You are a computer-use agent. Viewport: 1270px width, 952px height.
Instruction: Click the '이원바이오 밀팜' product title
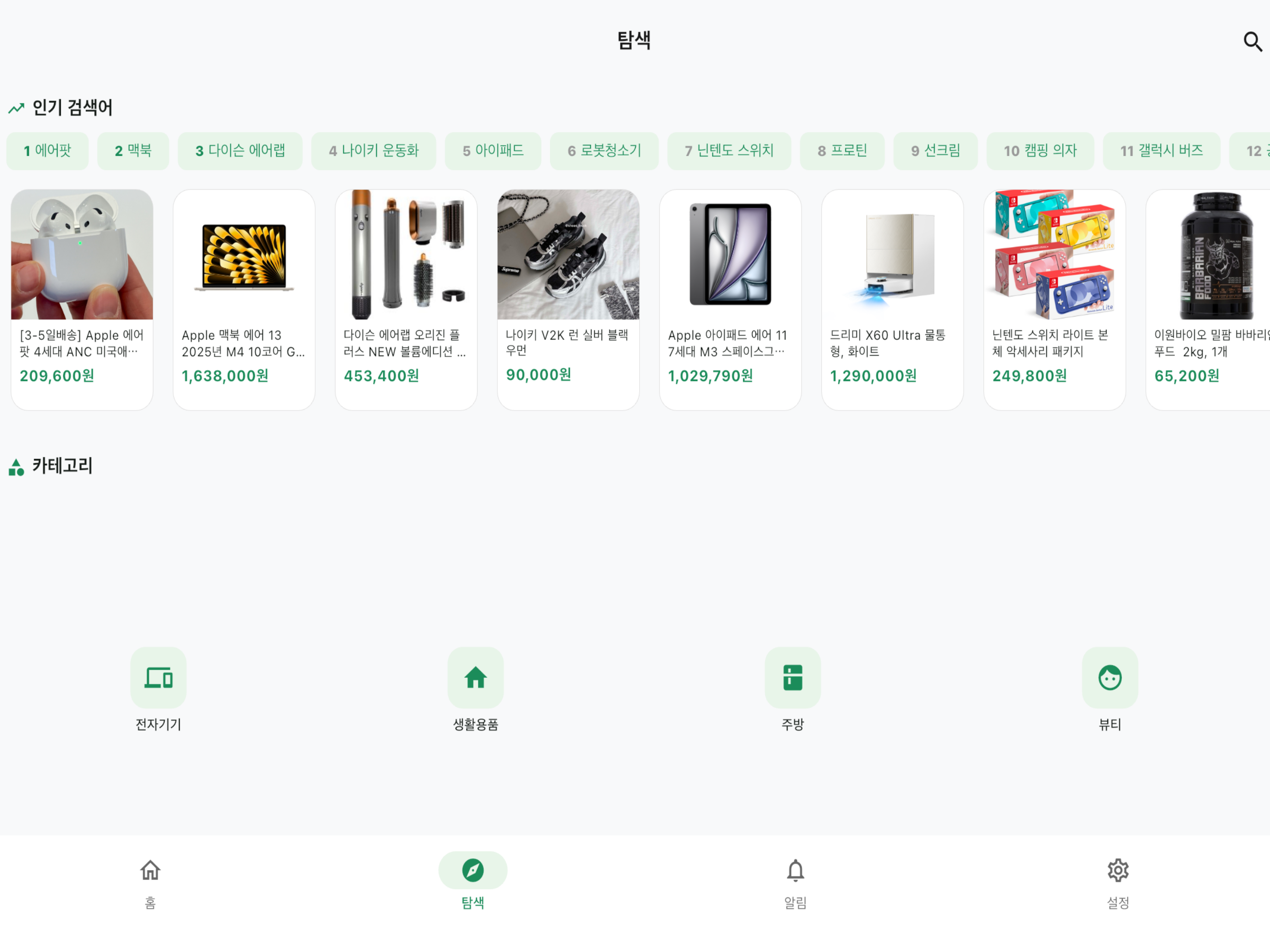(x=1211, y=343)
